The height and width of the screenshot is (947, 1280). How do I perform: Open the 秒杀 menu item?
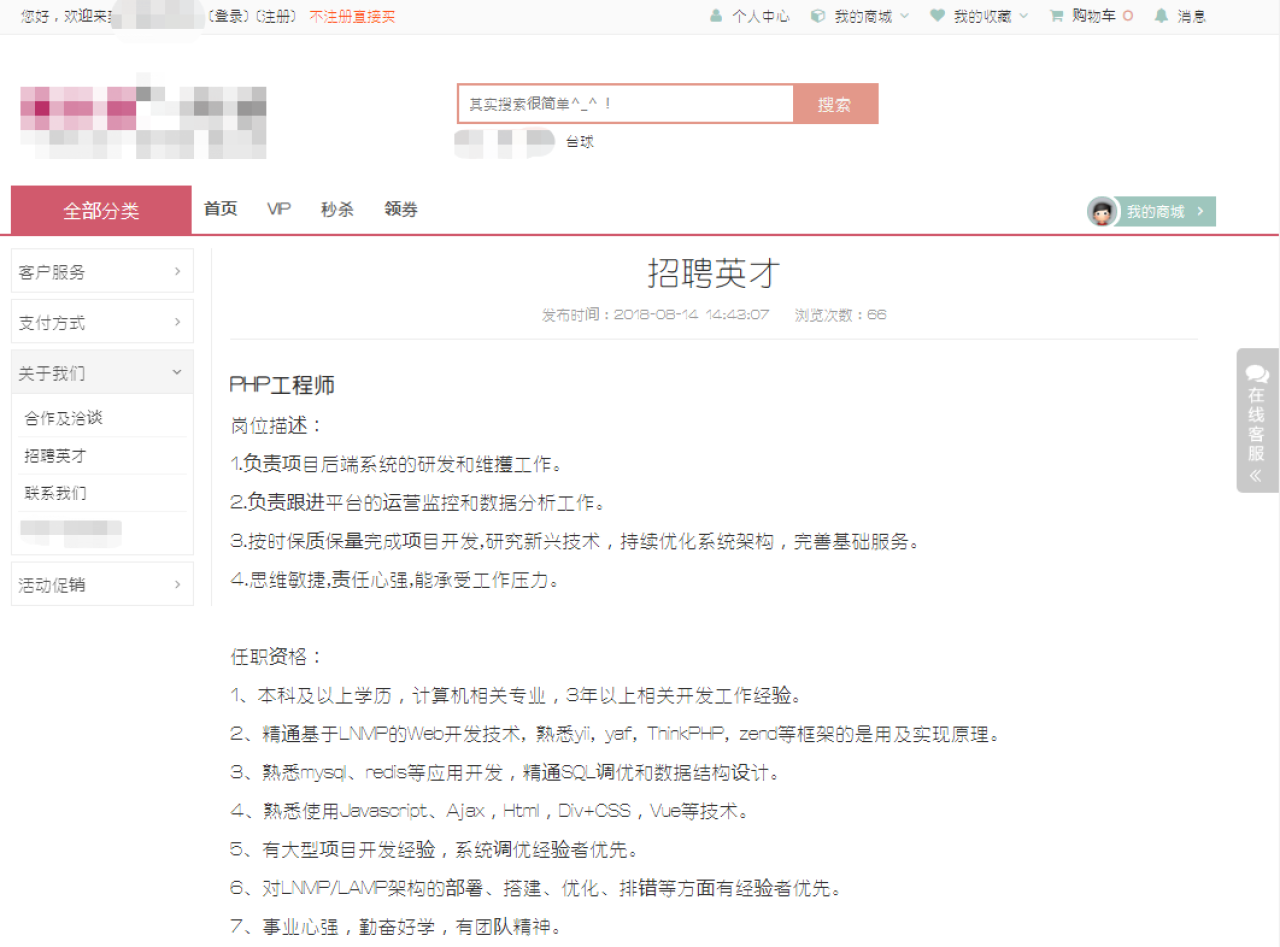[x=337, y=209]
